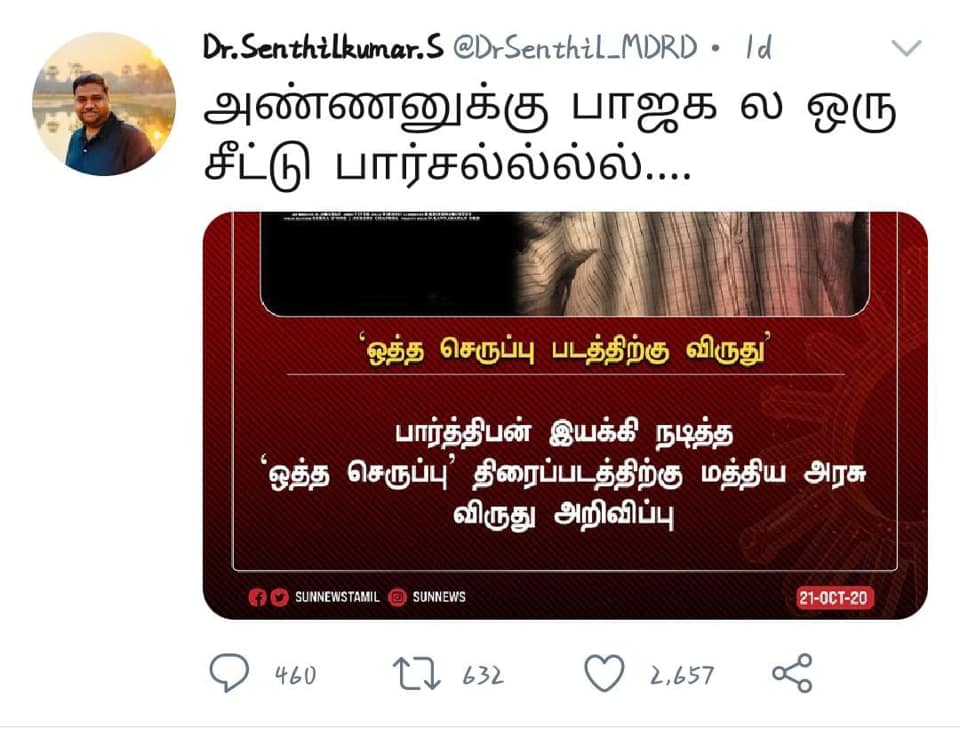Click the Twitter icon in news card
Image resolution: width=960 pixels, height=730 pixels.
[279, 597]
